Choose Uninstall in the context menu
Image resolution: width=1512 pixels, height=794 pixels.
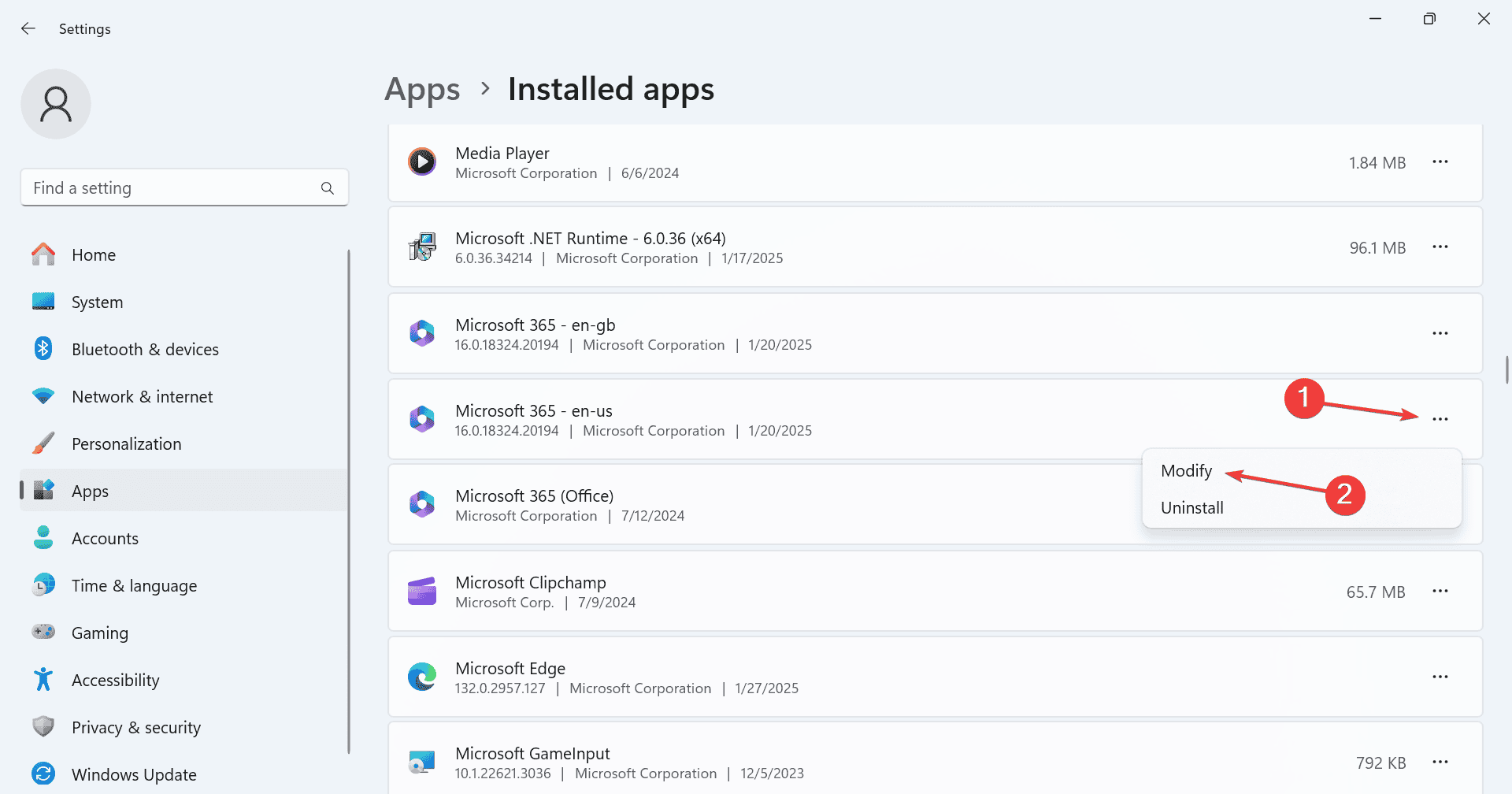(1191, 508)
